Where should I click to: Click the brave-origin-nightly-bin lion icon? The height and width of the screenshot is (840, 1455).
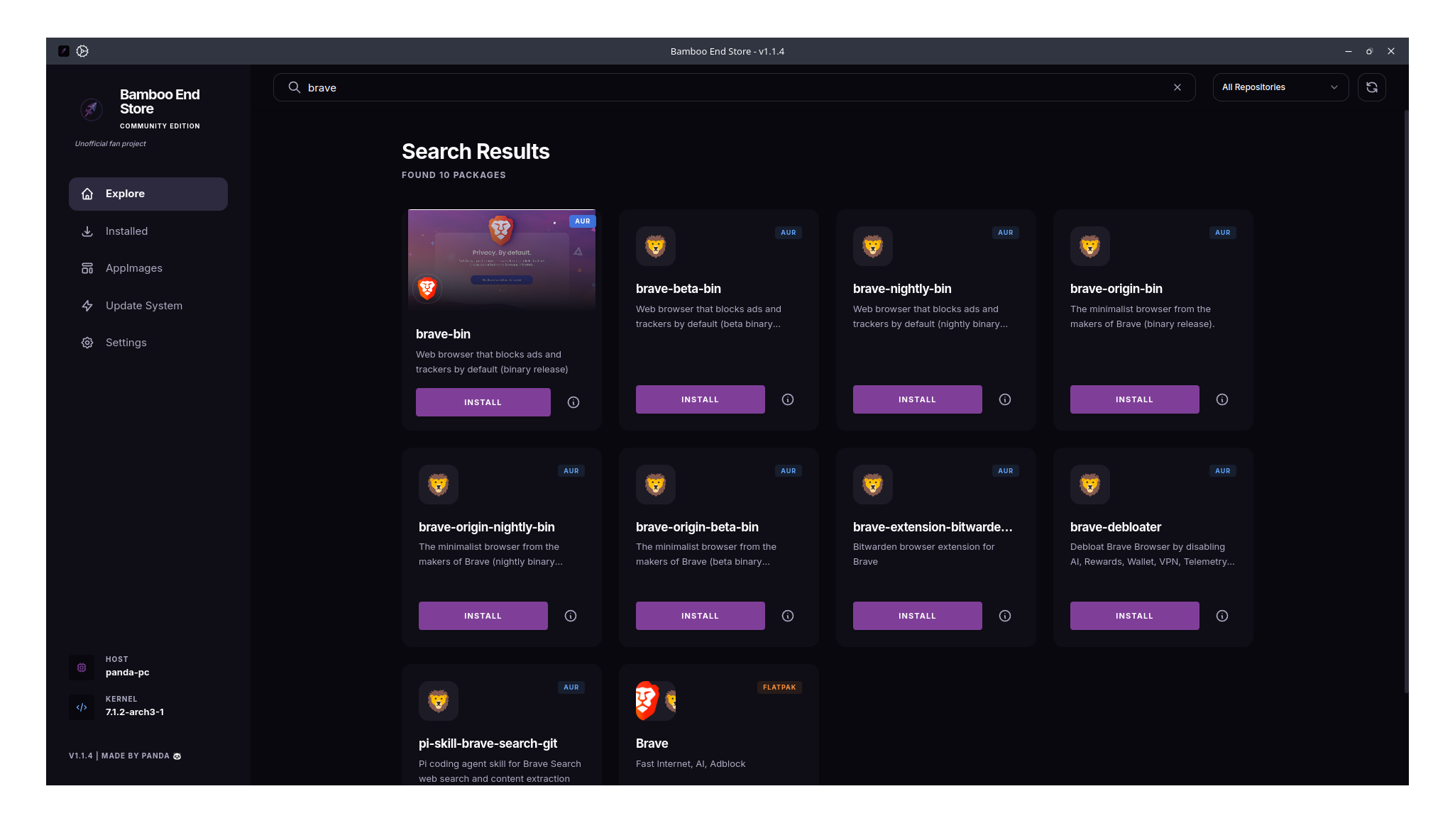pyautogui.click(x=439, y=485)
